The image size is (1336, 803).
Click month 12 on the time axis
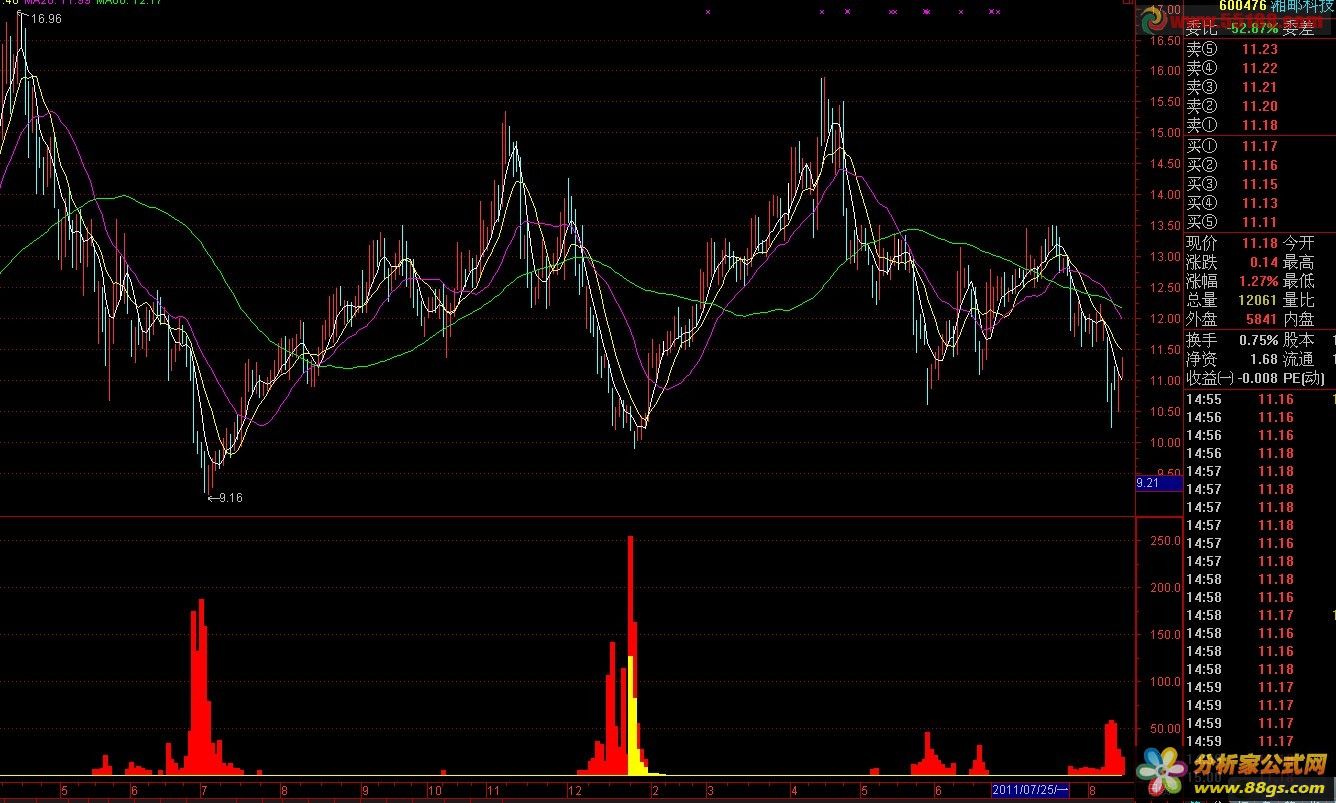[x=573, y=790]
